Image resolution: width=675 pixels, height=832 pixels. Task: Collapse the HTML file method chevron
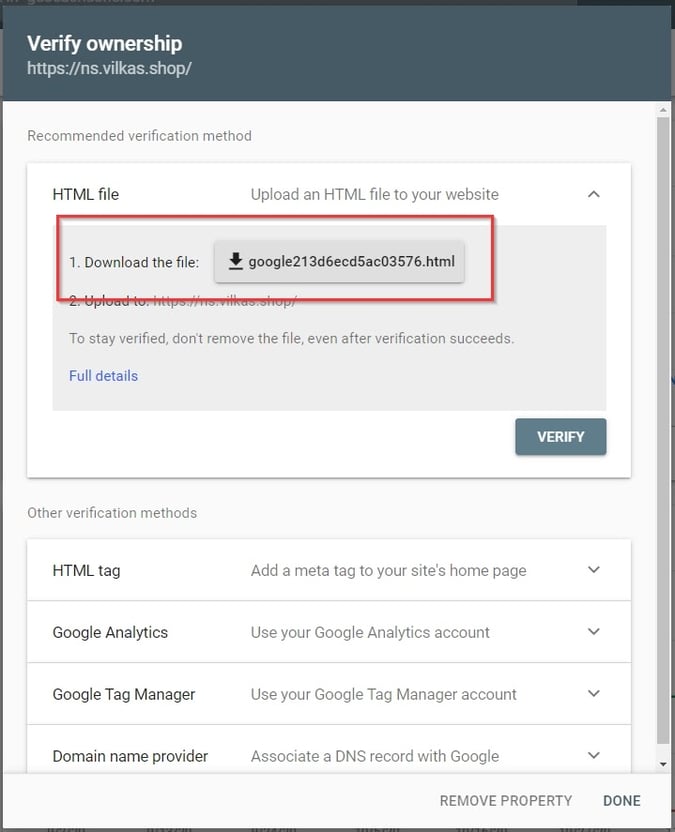(594, 194)
